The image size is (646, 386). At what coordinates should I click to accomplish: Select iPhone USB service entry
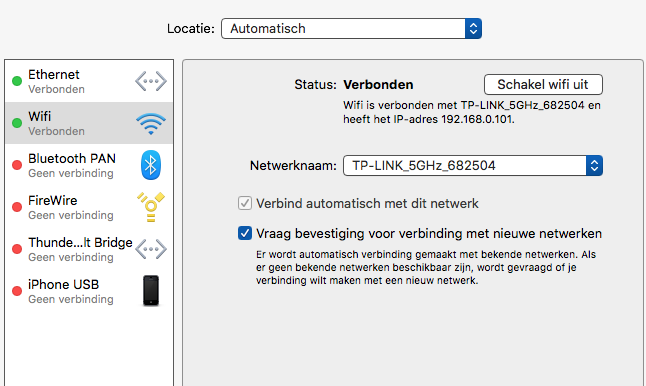[89, 291]
